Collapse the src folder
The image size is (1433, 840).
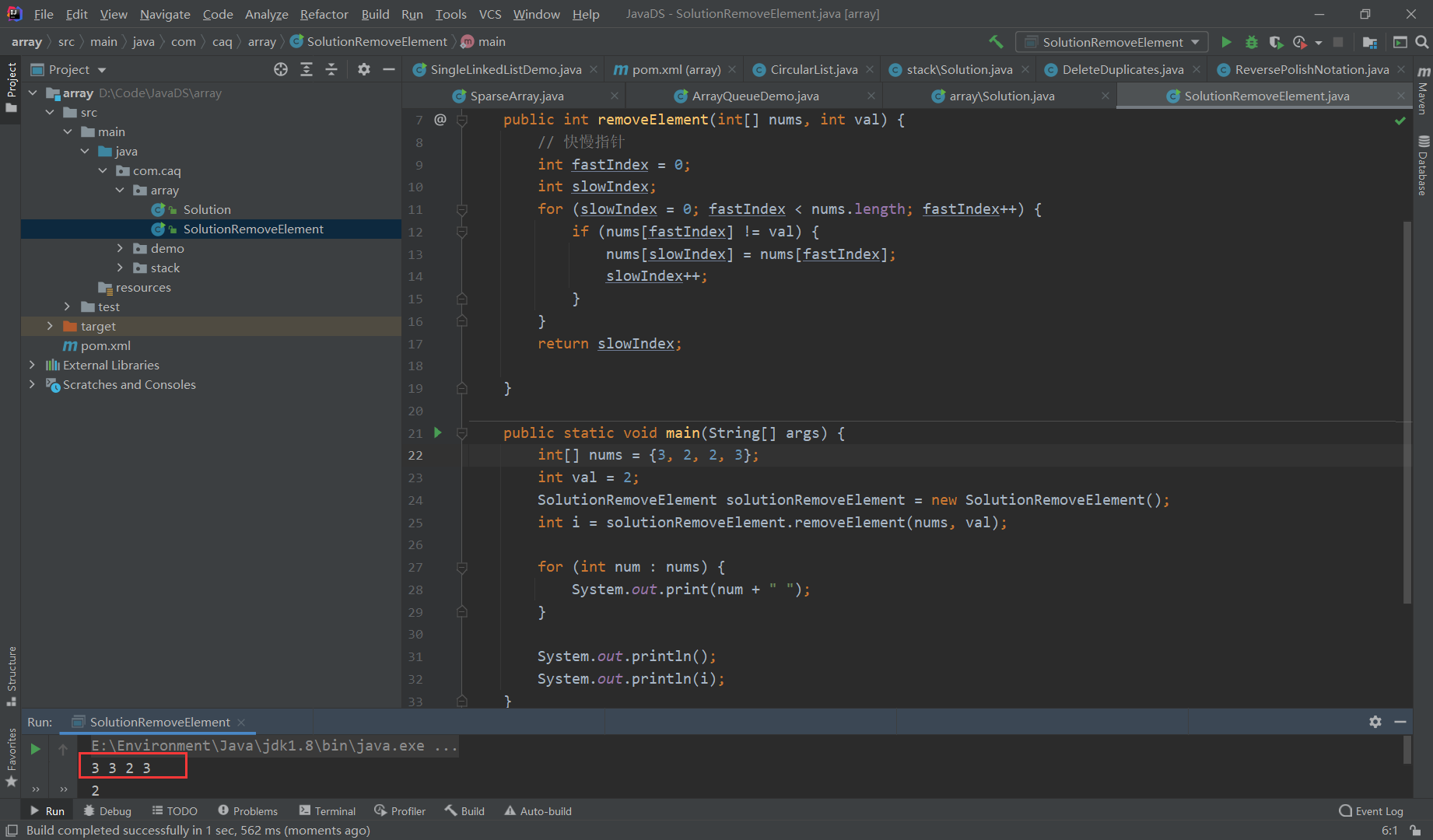click(50, 112)
